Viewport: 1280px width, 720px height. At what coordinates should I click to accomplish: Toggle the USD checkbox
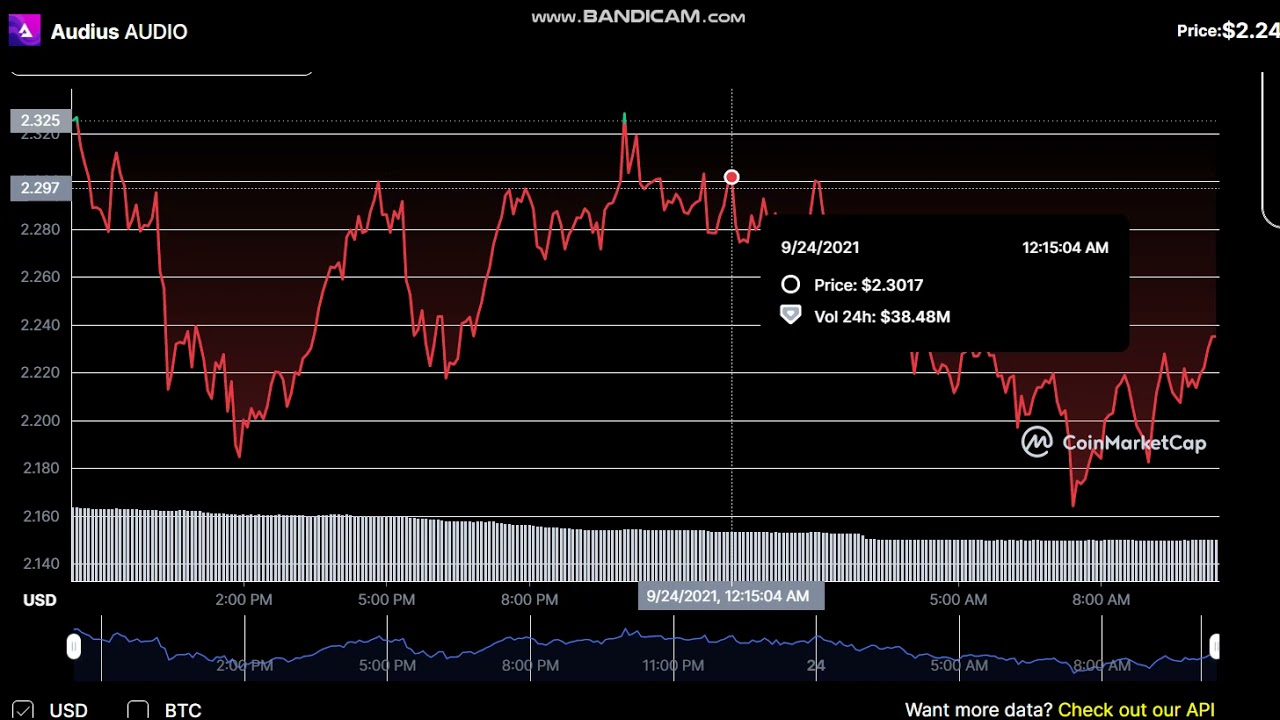click(22, 710)
